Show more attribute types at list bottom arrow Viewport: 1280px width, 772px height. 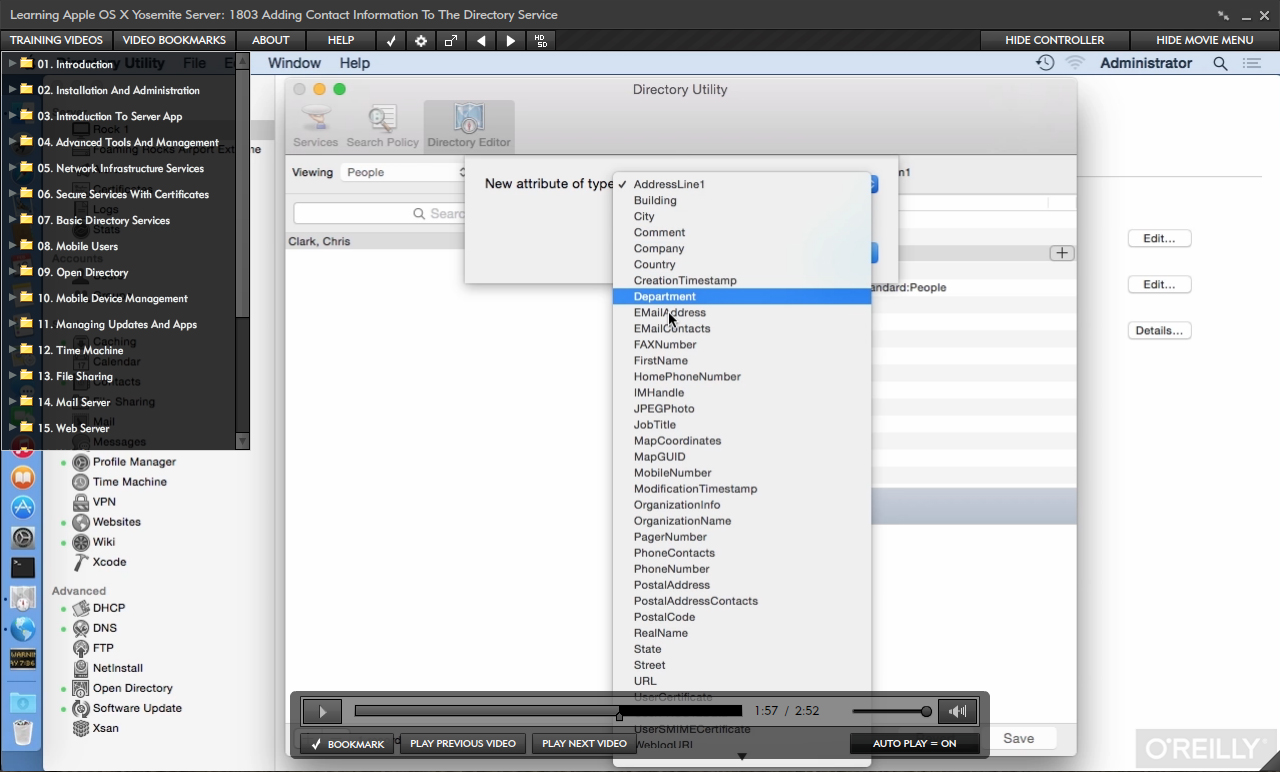pos(742,757)
